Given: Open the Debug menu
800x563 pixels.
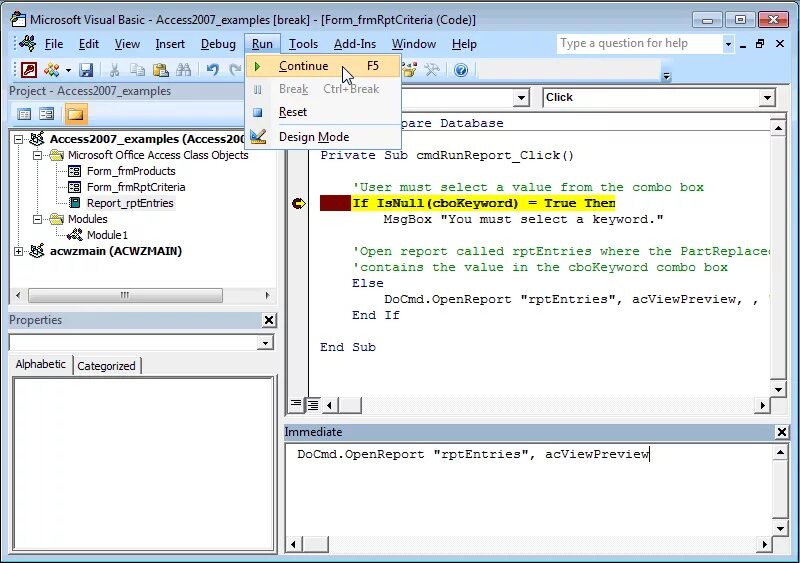Looking at the screenshot, I should tap(218, 44).
